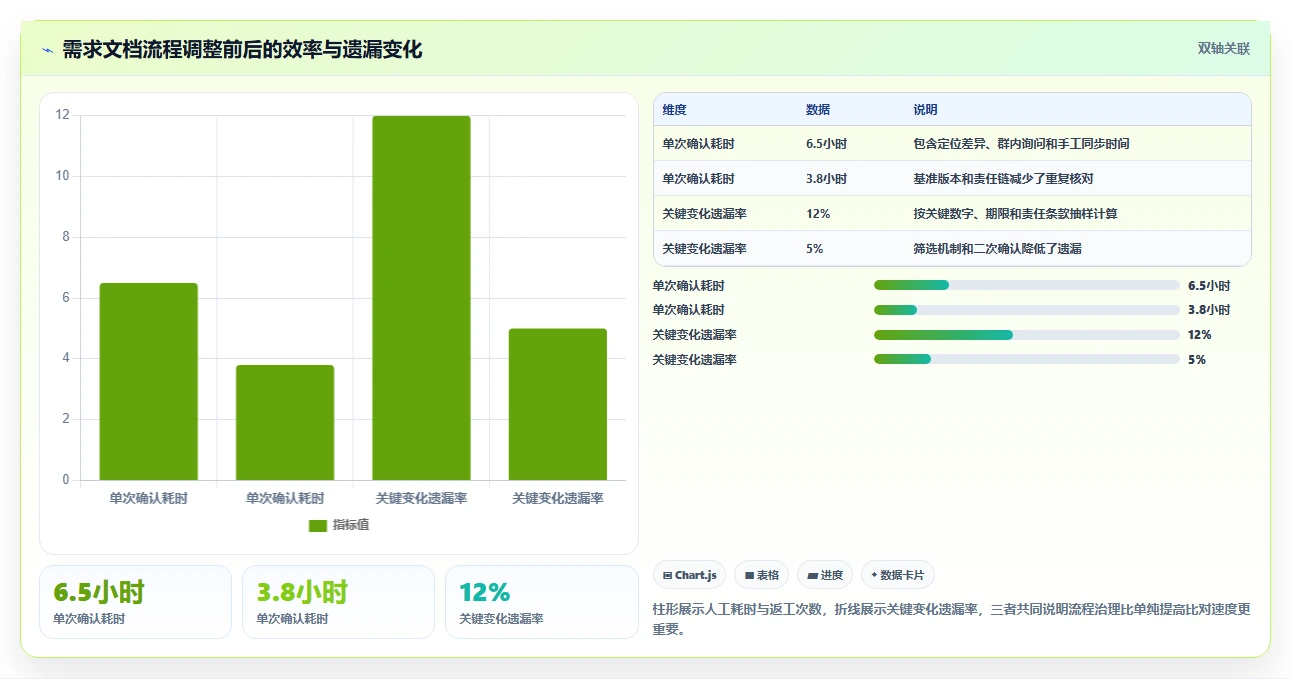Viewport: 1291px width, 679px height.
Task: Open the 12% 关键变化遗漏率 data card
Action: click(x=541, y=602)
